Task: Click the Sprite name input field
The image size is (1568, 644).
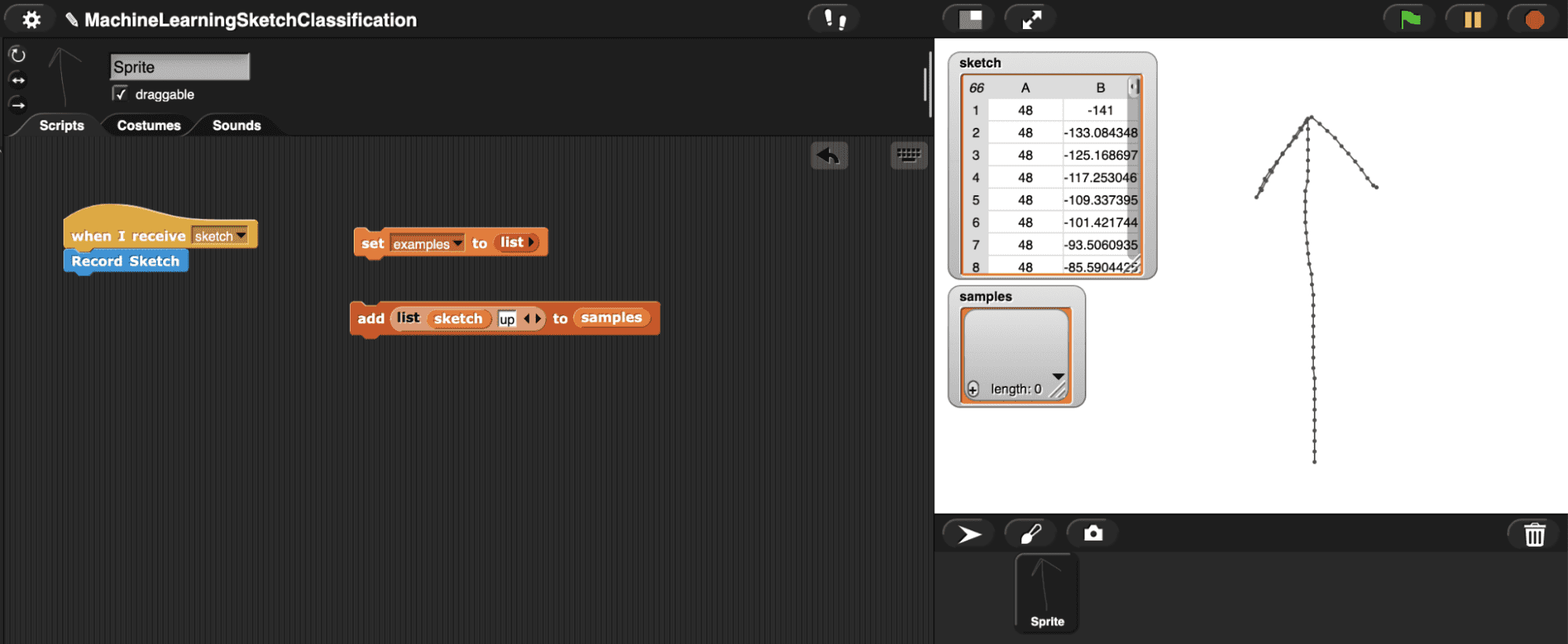Action: tap(180, 67)
